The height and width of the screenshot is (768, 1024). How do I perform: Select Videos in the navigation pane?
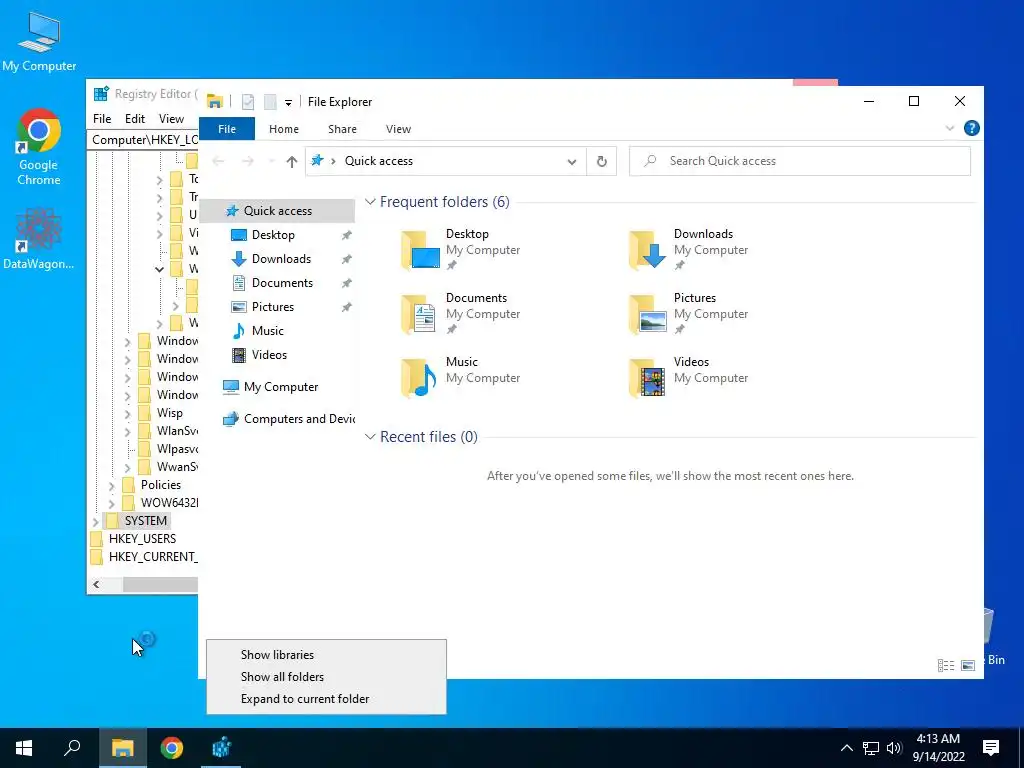click(269, 355)
